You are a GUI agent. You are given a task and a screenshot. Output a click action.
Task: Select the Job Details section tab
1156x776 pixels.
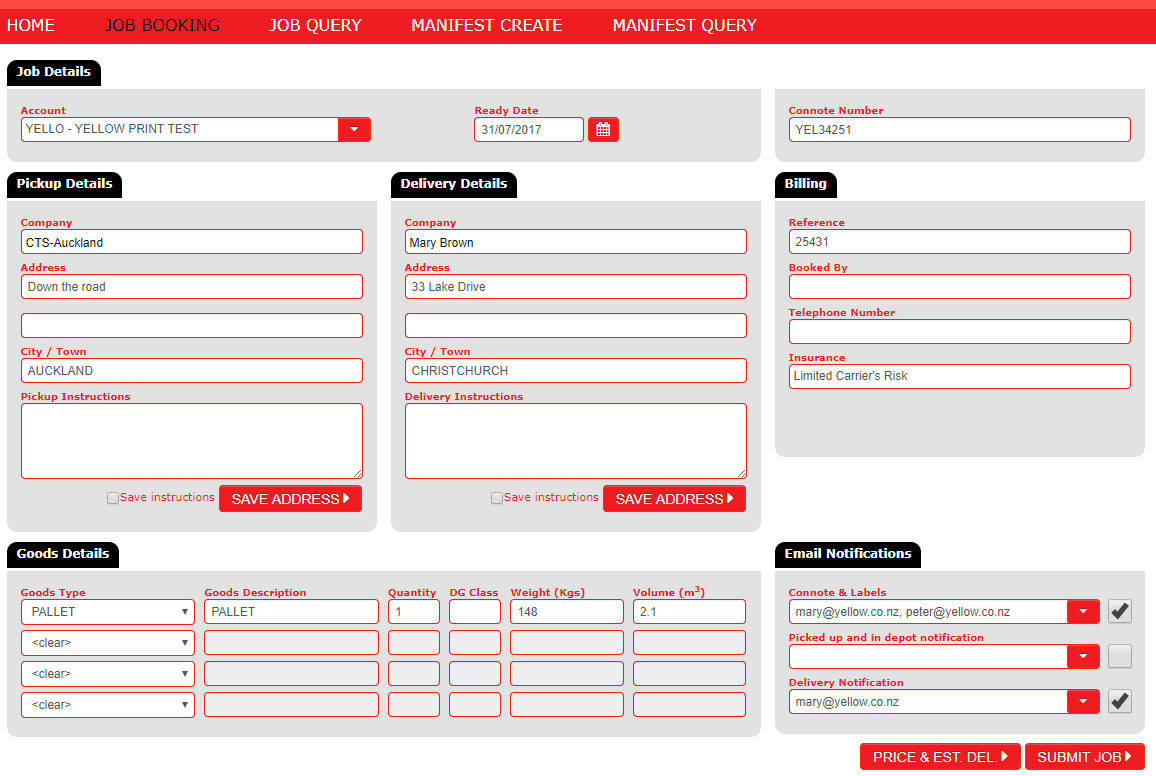coord(54,72)
